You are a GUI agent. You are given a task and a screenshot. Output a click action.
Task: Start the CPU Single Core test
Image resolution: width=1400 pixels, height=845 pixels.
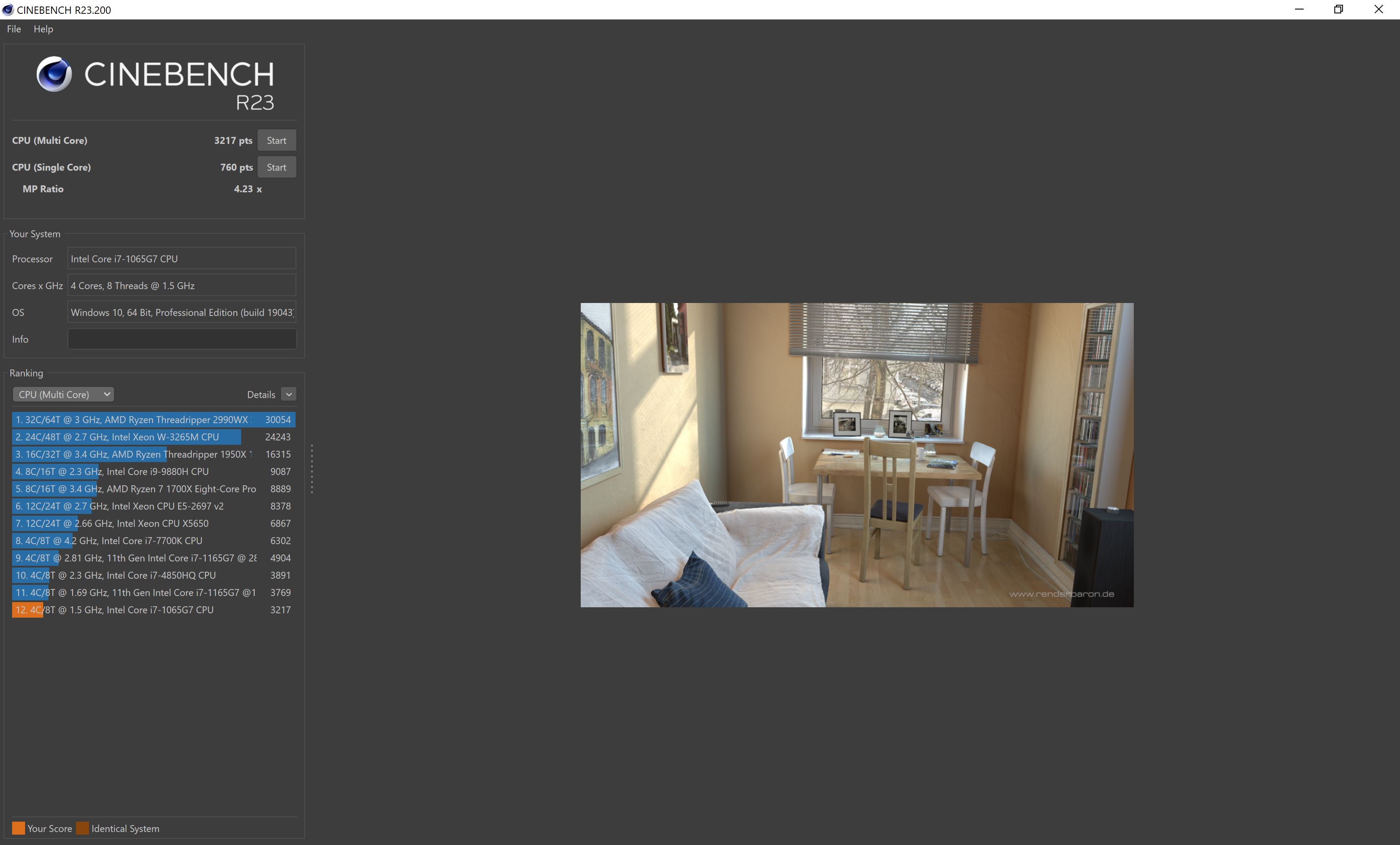pyautogui.click(x=277, y=167)
